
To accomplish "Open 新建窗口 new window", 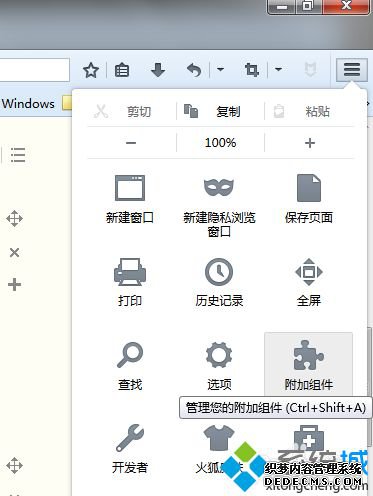I will (130, 199).
